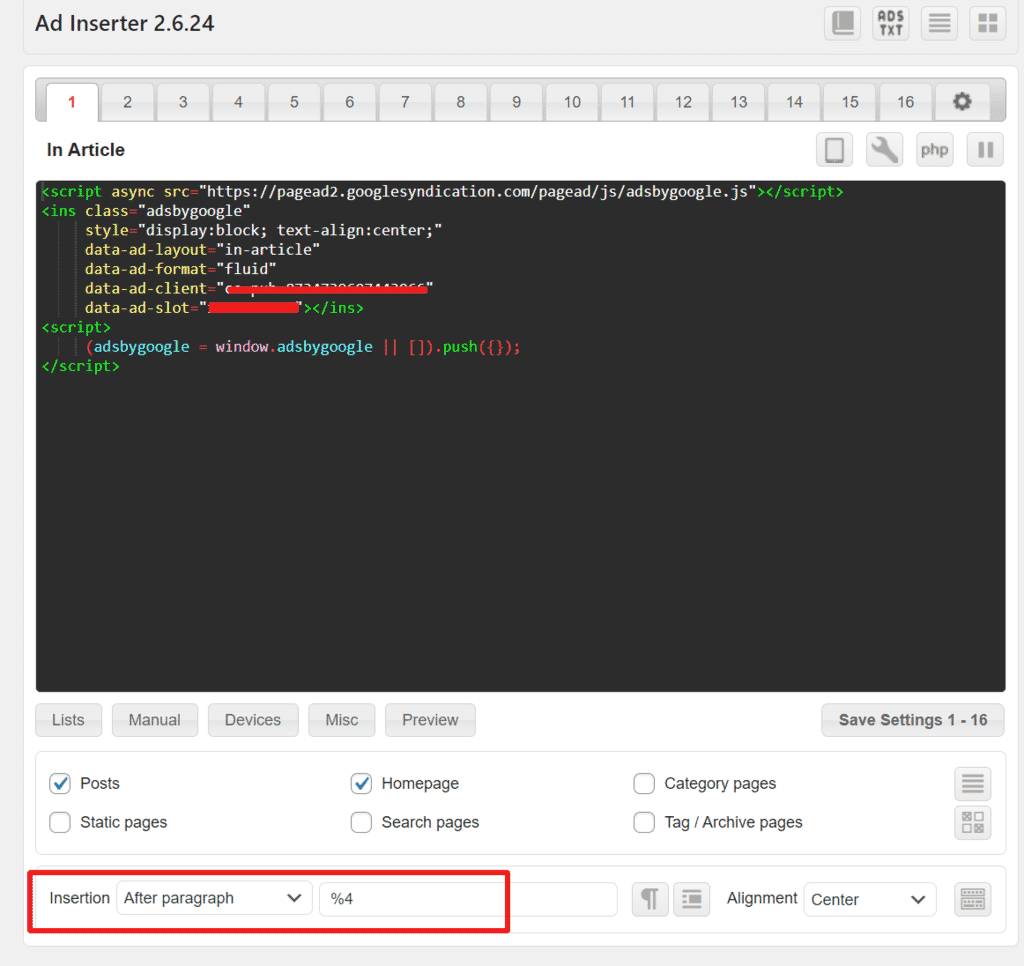
Task: Click the pause insertion icon
Action: (x=985, y=150)
